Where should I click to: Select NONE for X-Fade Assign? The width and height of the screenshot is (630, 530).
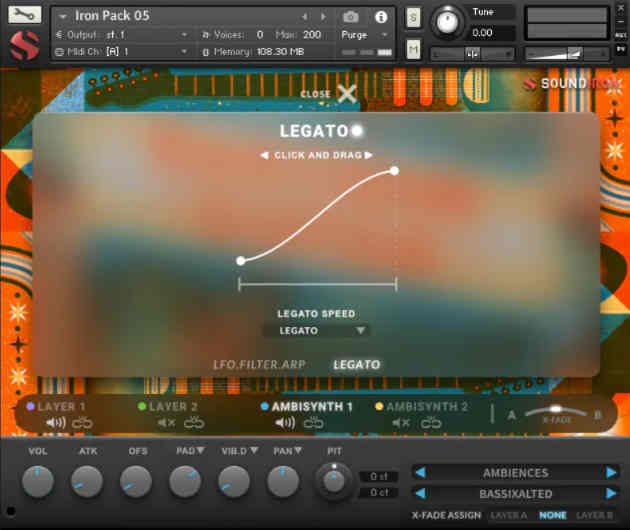click(551, 515)
